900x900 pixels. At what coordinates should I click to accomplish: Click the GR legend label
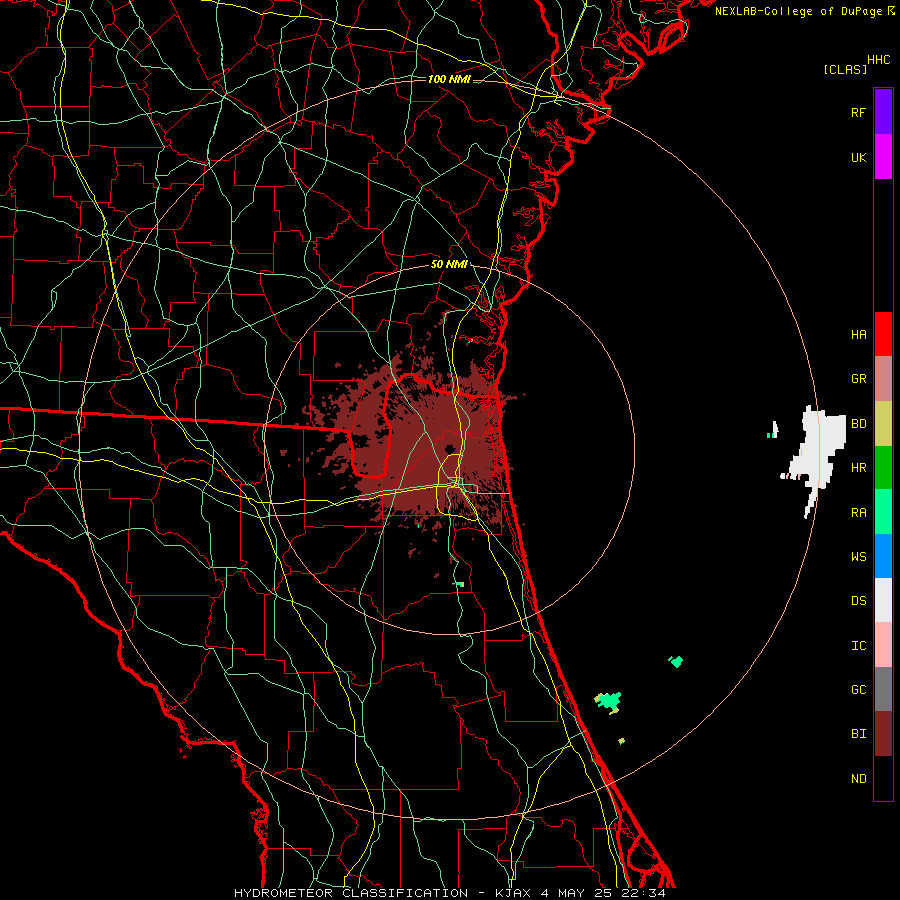pyautogui.click(x=858, y=379)
